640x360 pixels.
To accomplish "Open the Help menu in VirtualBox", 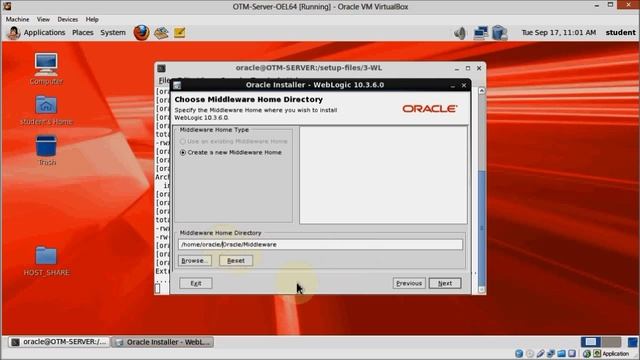I will click(92, 19).
